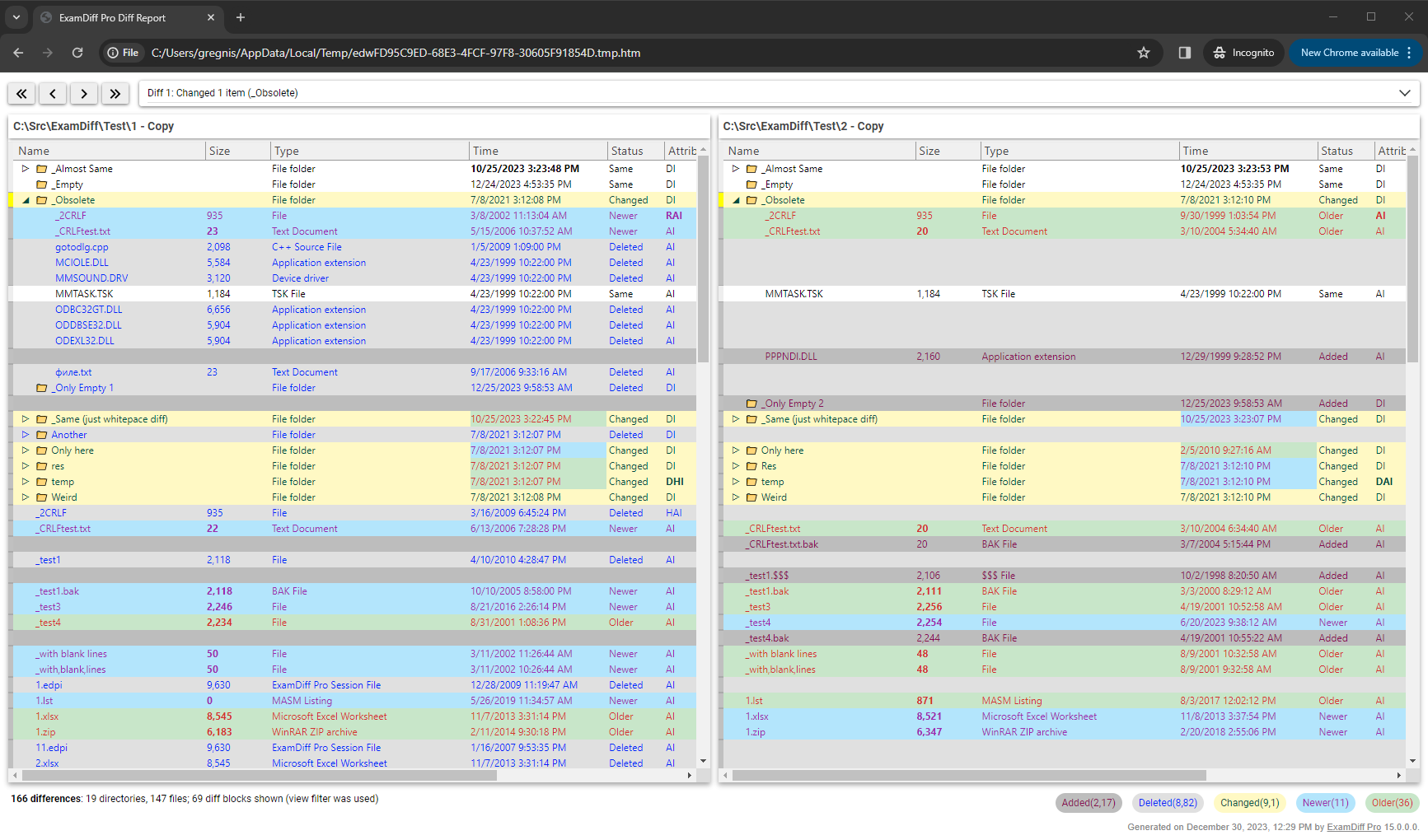The image size is (1428, 840).
Task: Open tab search chevron
Action: 16,17
